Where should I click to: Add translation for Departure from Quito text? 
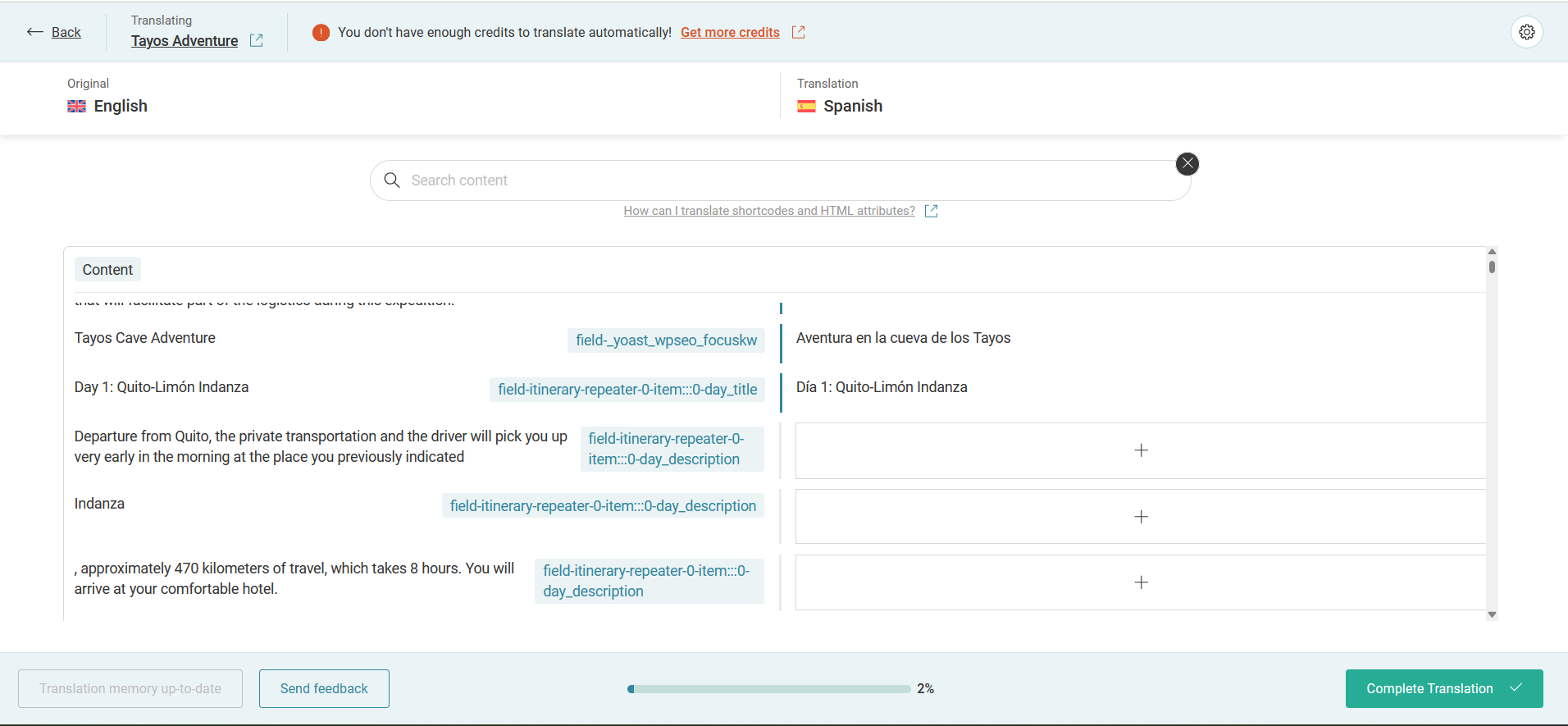coord(1140,450)
